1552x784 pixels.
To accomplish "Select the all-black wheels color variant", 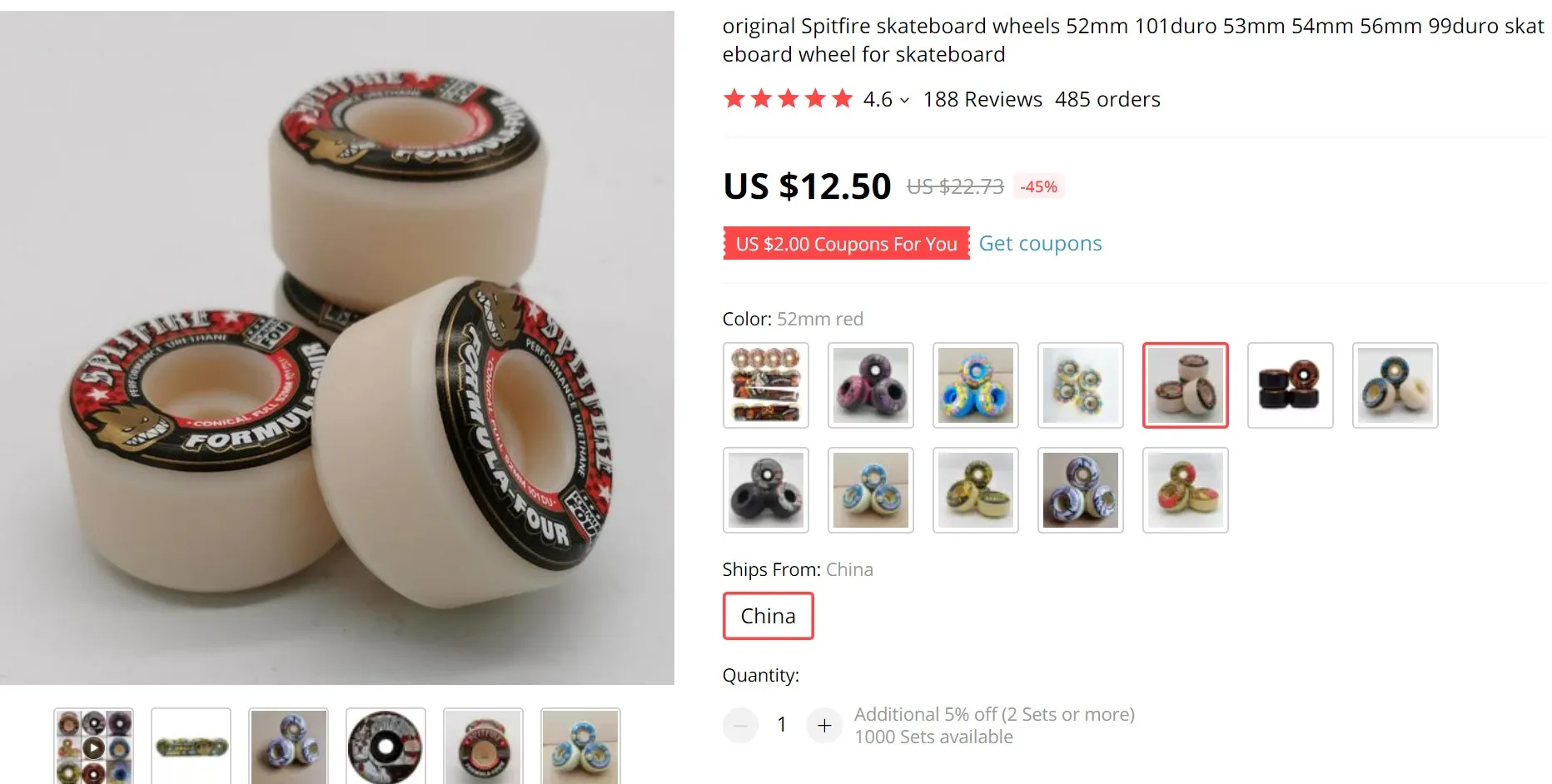I will coord(1290,385).
